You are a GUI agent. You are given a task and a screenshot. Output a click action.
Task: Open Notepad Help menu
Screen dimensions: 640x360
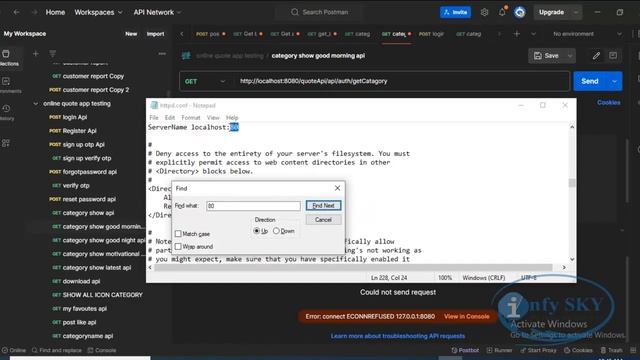pyautogui.click(x=232, y=118)
